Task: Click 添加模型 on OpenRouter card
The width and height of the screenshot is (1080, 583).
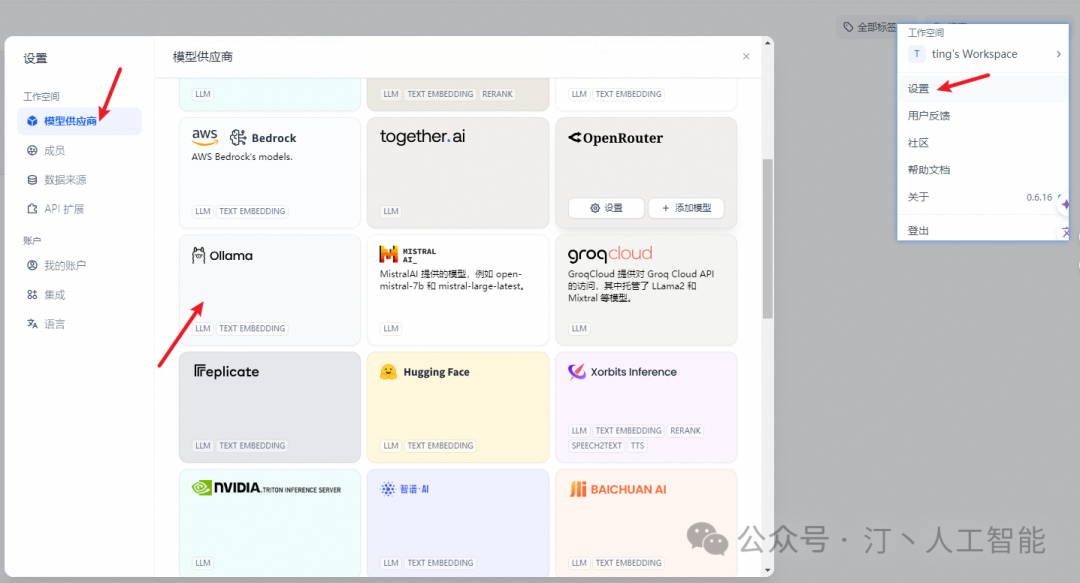Action: click(x=686, y=208)
